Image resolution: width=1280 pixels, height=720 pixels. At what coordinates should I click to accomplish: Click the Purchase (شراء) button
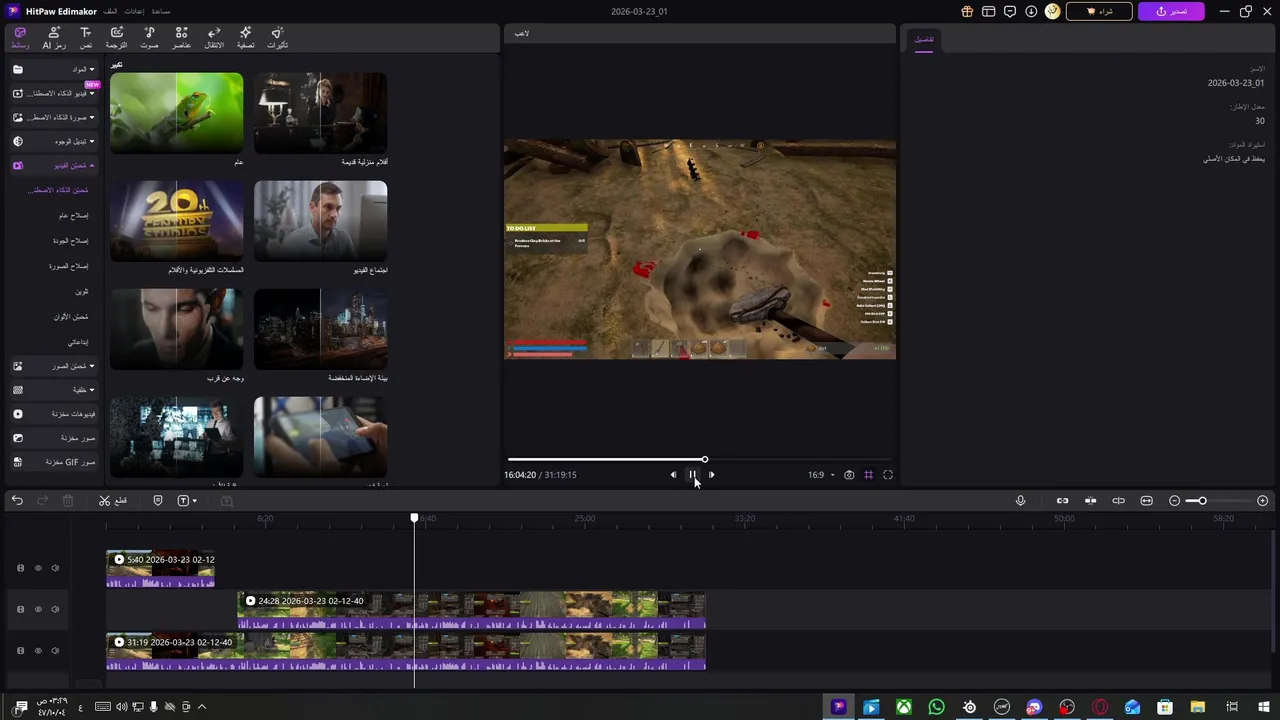tap(1099, 11)
